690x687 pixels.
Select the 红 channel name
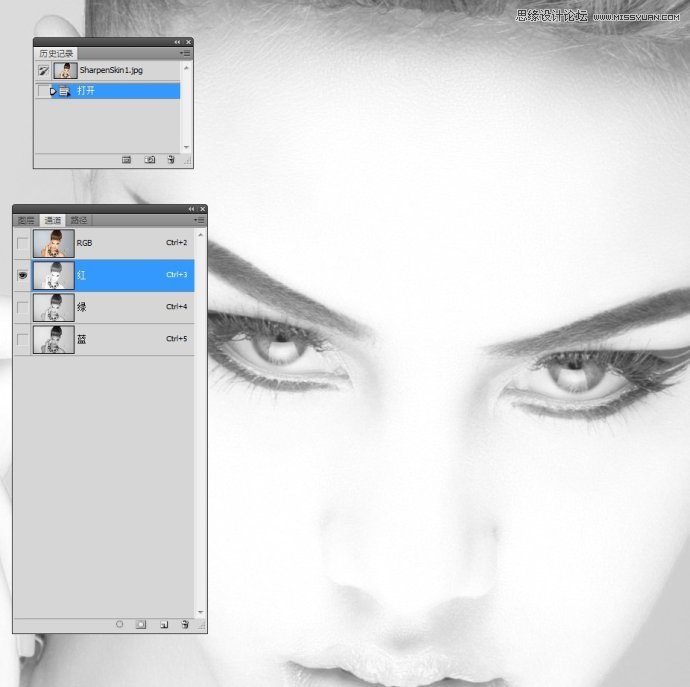point(81,275)
